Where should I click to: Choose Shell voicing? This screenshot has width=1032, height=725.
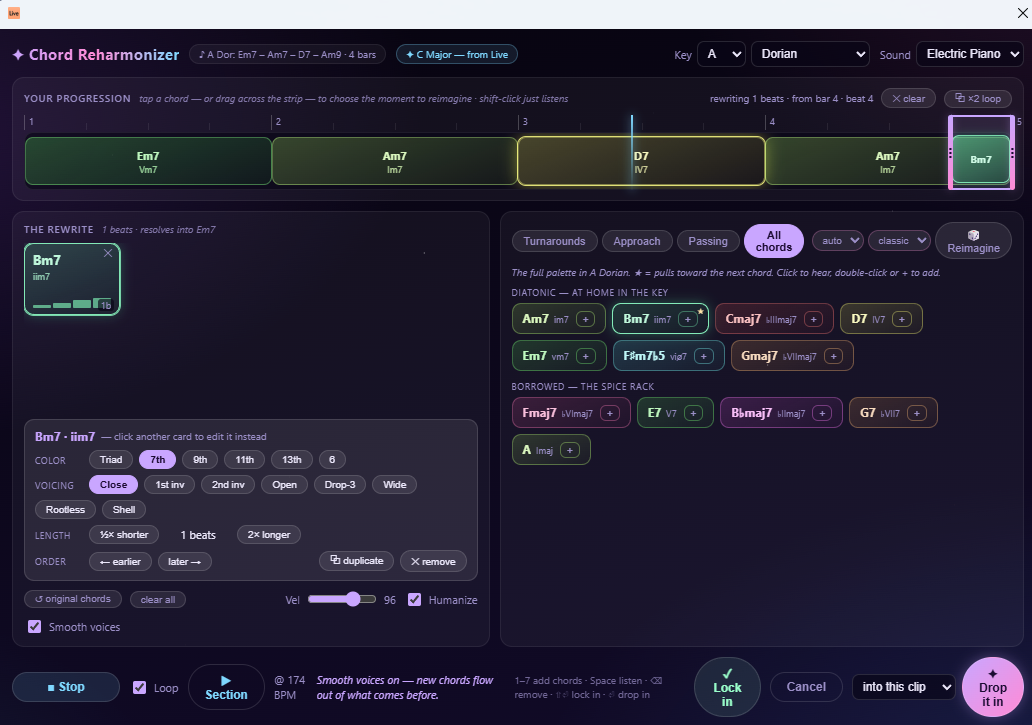pyautogui.click(x=124, y=510)
